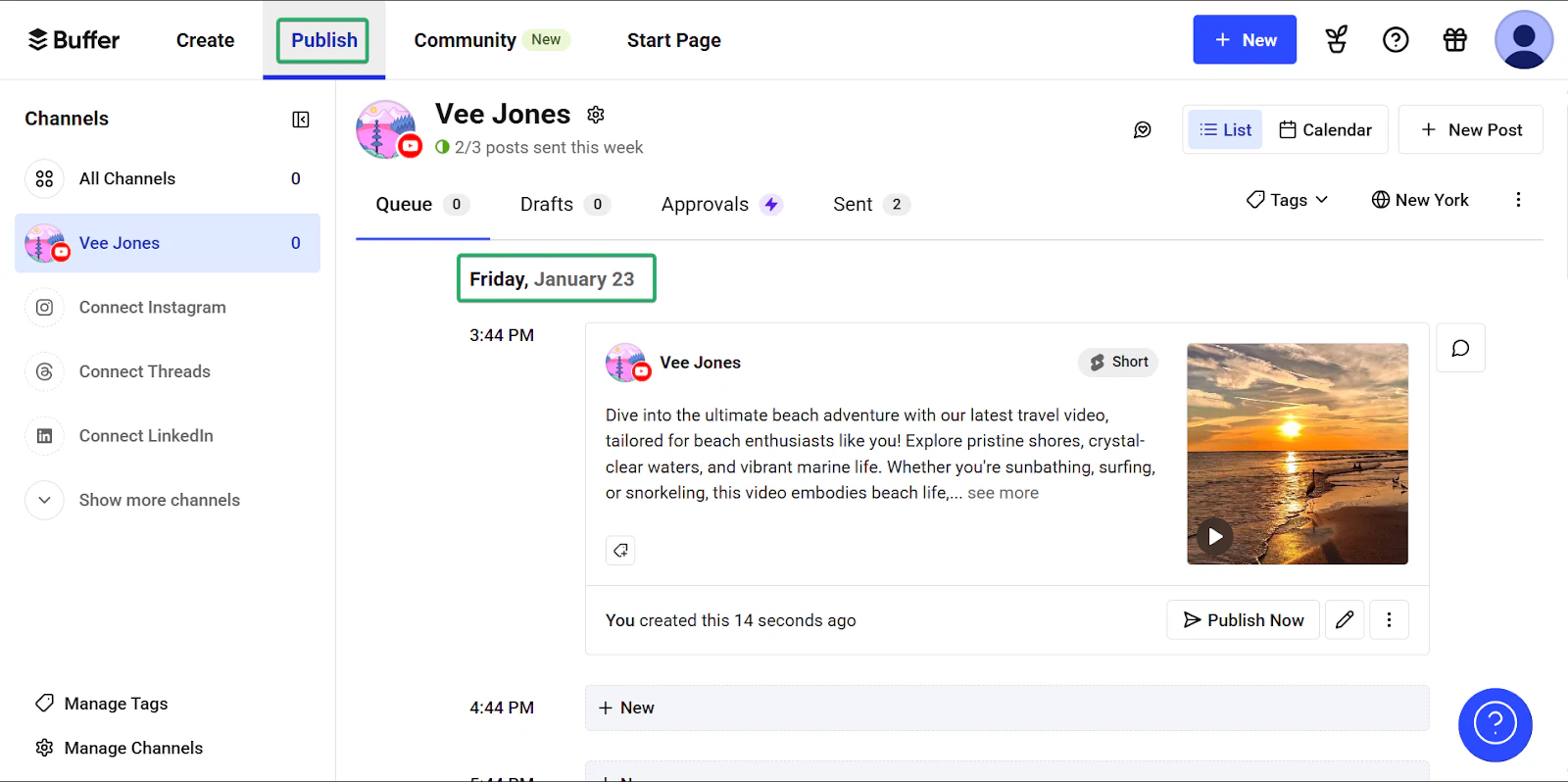The width and height of the screenshot is (1568, 782).
Task: Go to Start Page
Action: [673, 40]
